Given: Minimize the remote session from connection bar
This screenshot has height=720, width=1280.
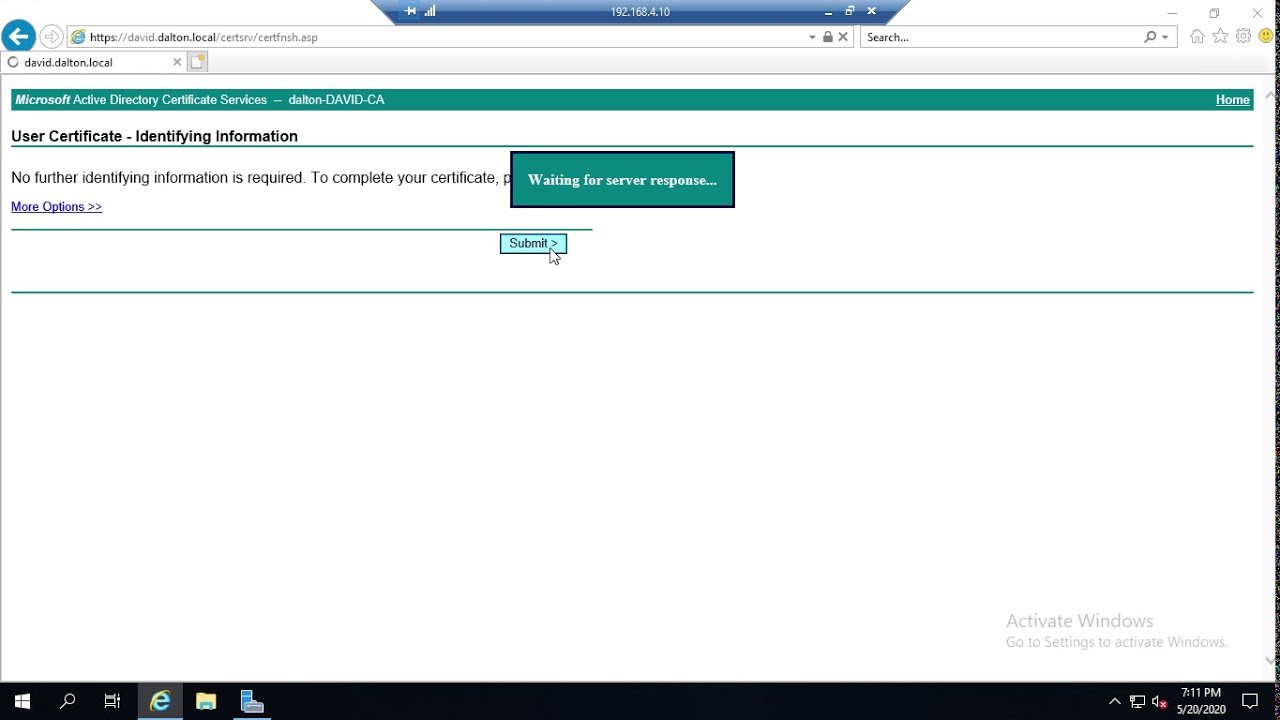Looking at the screenshot, I should click(828, 12).
